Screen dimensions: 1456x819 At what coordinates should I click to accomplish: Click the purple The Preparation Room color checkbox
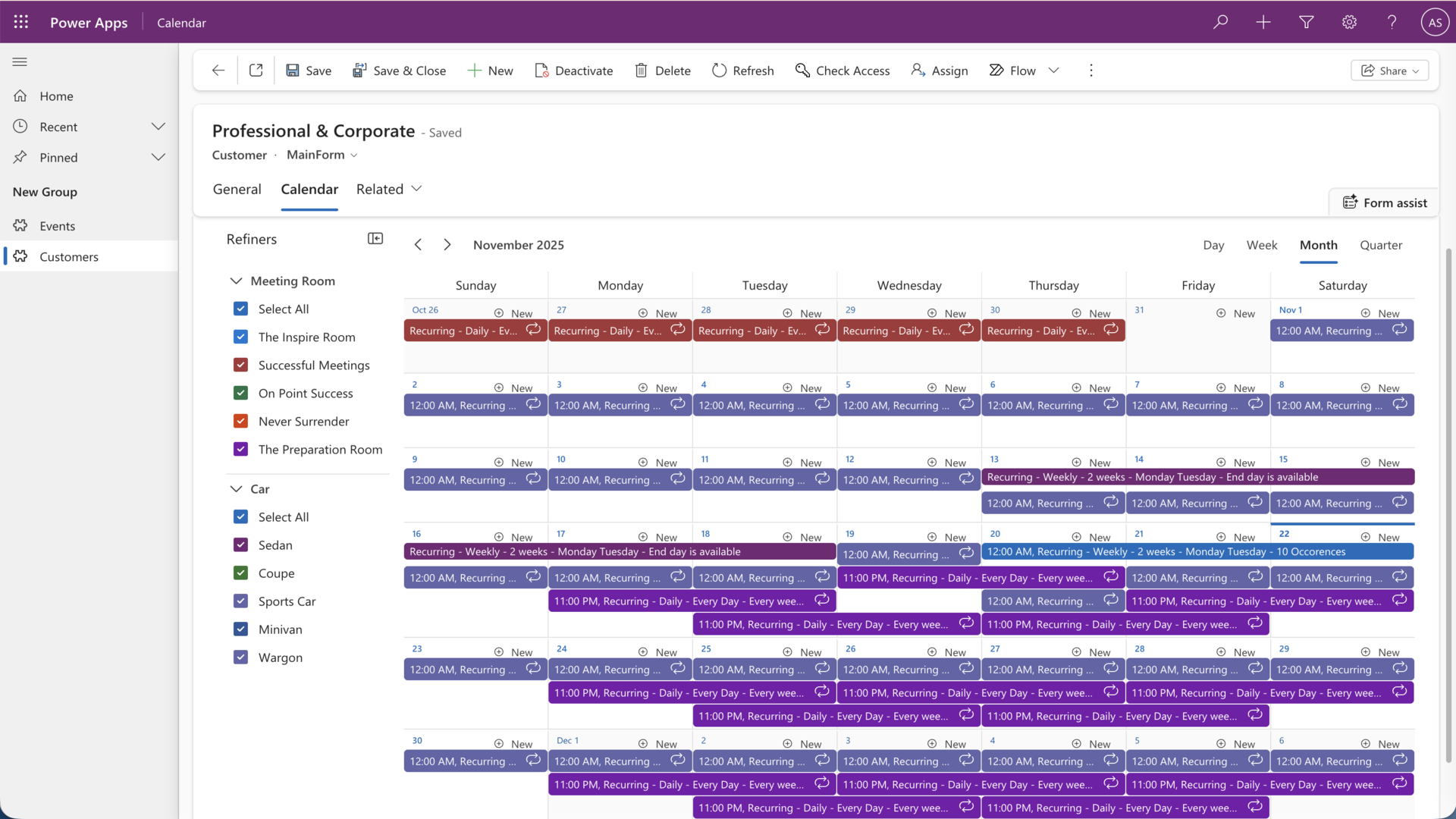pos(240,449)
